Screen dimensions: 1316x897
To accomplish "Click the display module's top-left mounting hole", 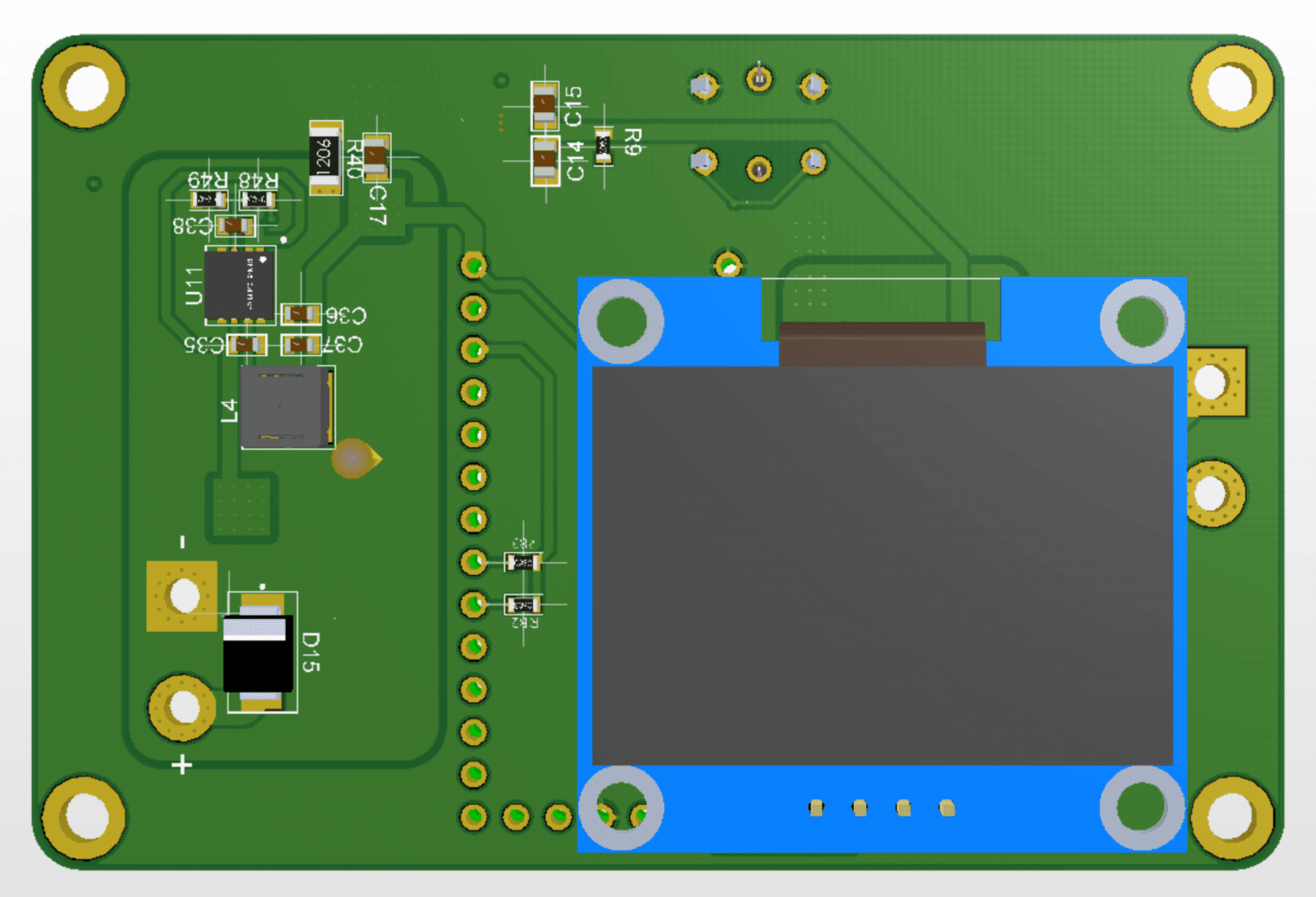I will (621, 321).
